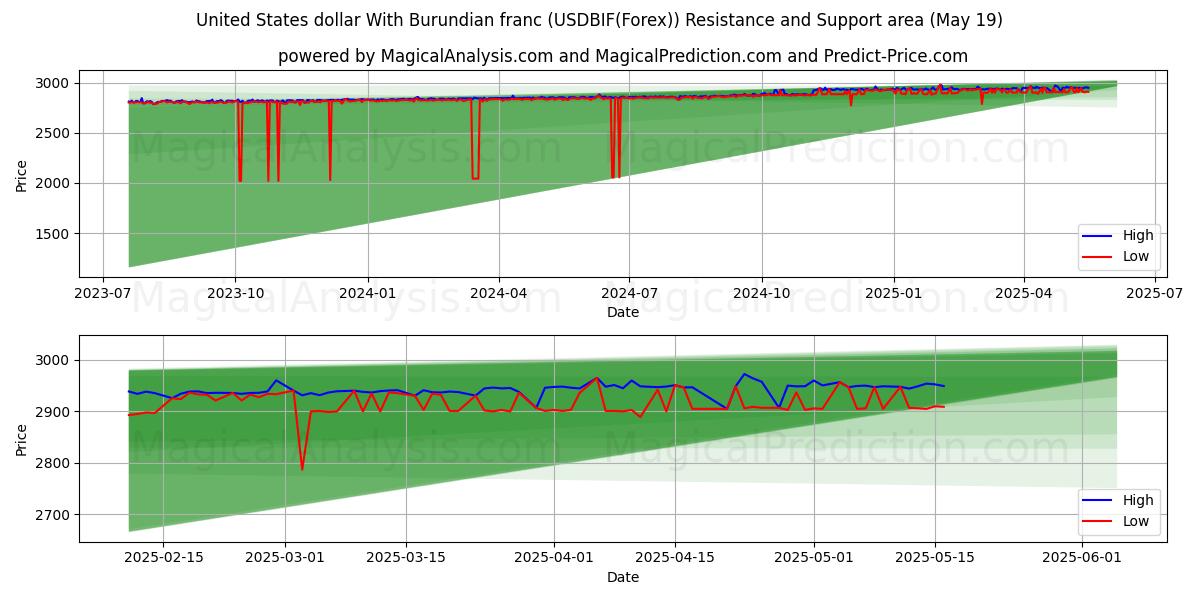Click the 2025-07 tick label on top chart
The image size is (1200, 600).
tap(1154, 294)
